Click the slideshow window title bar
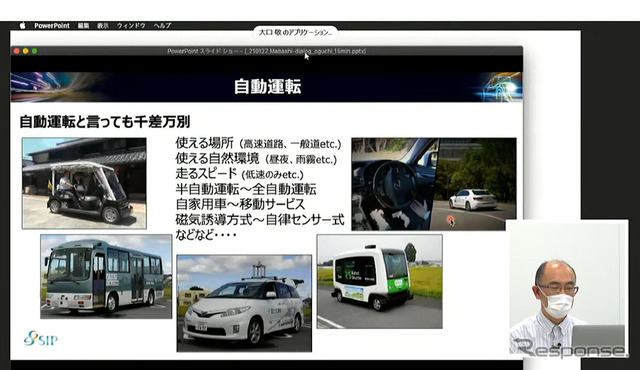640x370 pixels. pos(267,51)
